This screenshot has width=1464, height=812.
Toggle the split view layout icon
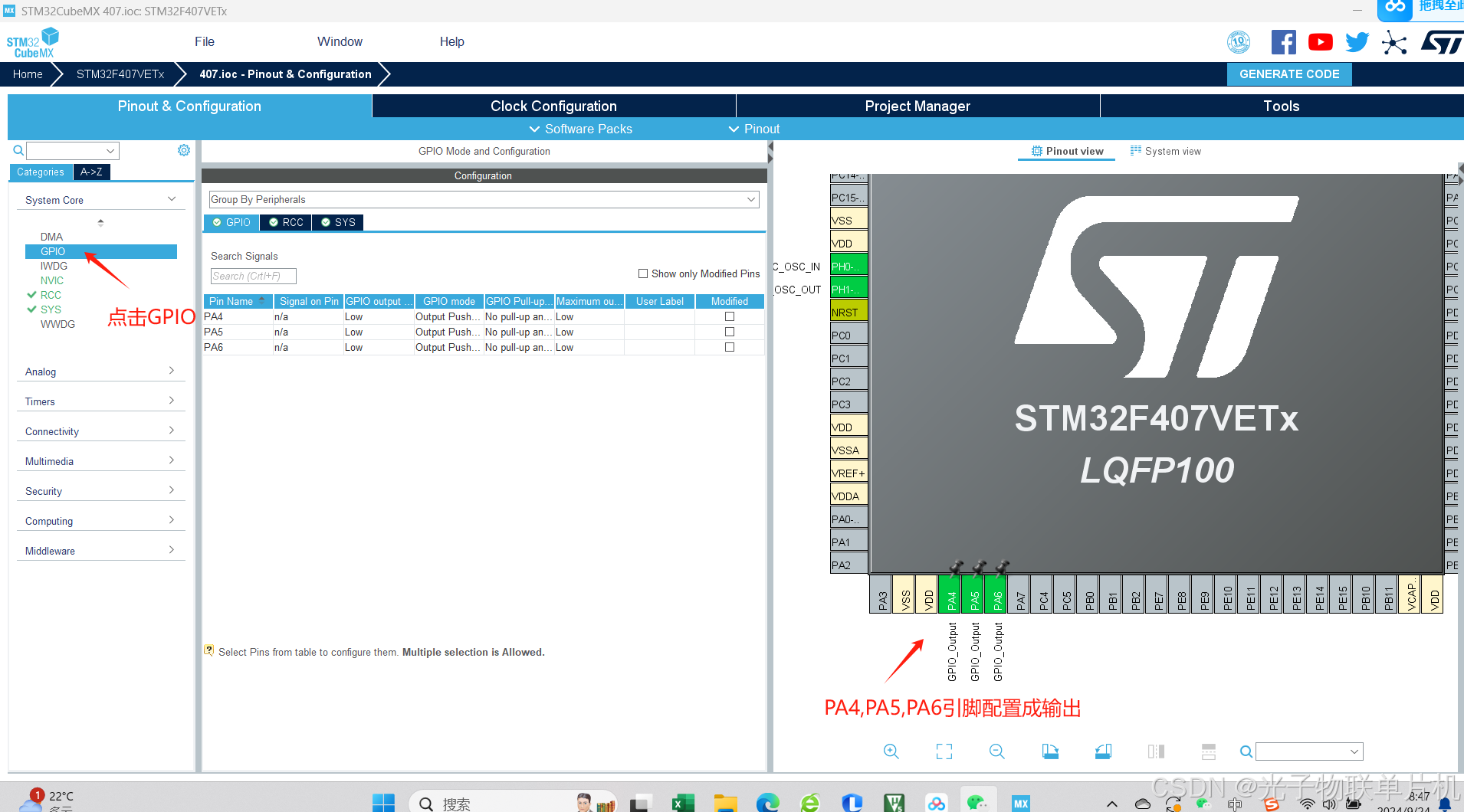(x=1209, y=751)
